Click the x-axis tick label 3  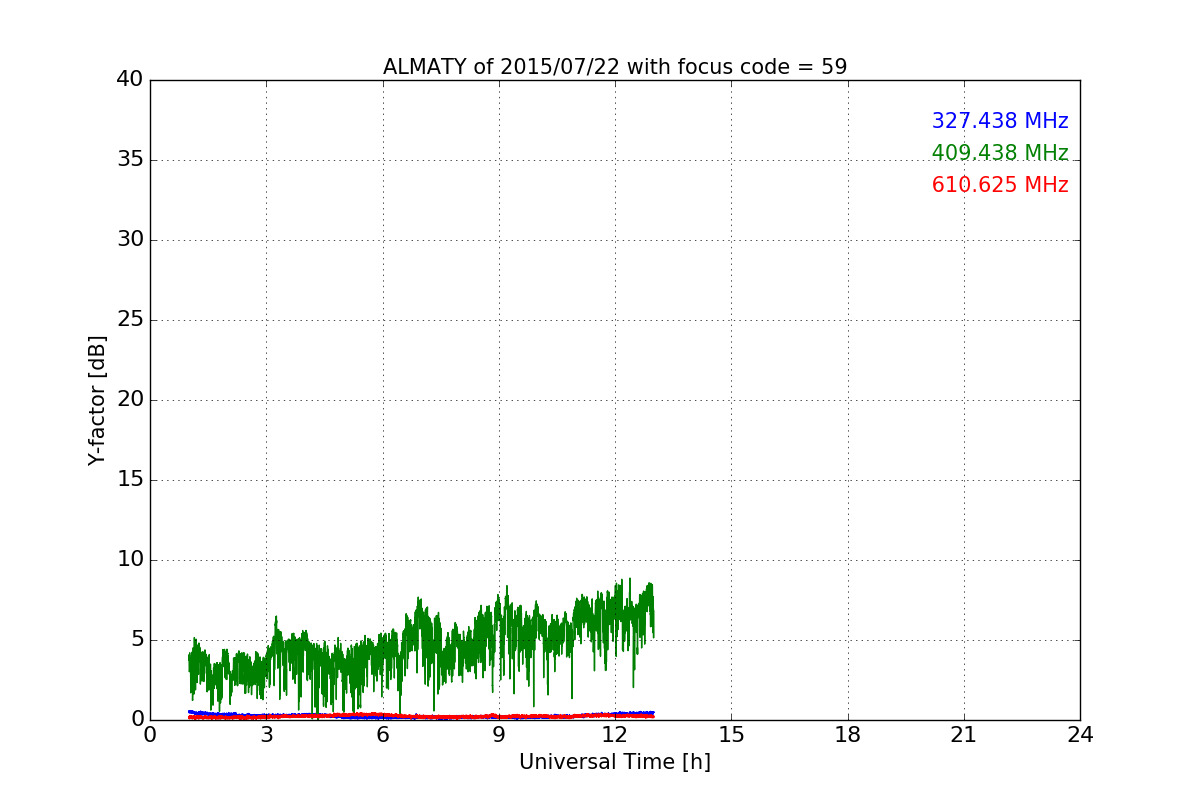266,735
